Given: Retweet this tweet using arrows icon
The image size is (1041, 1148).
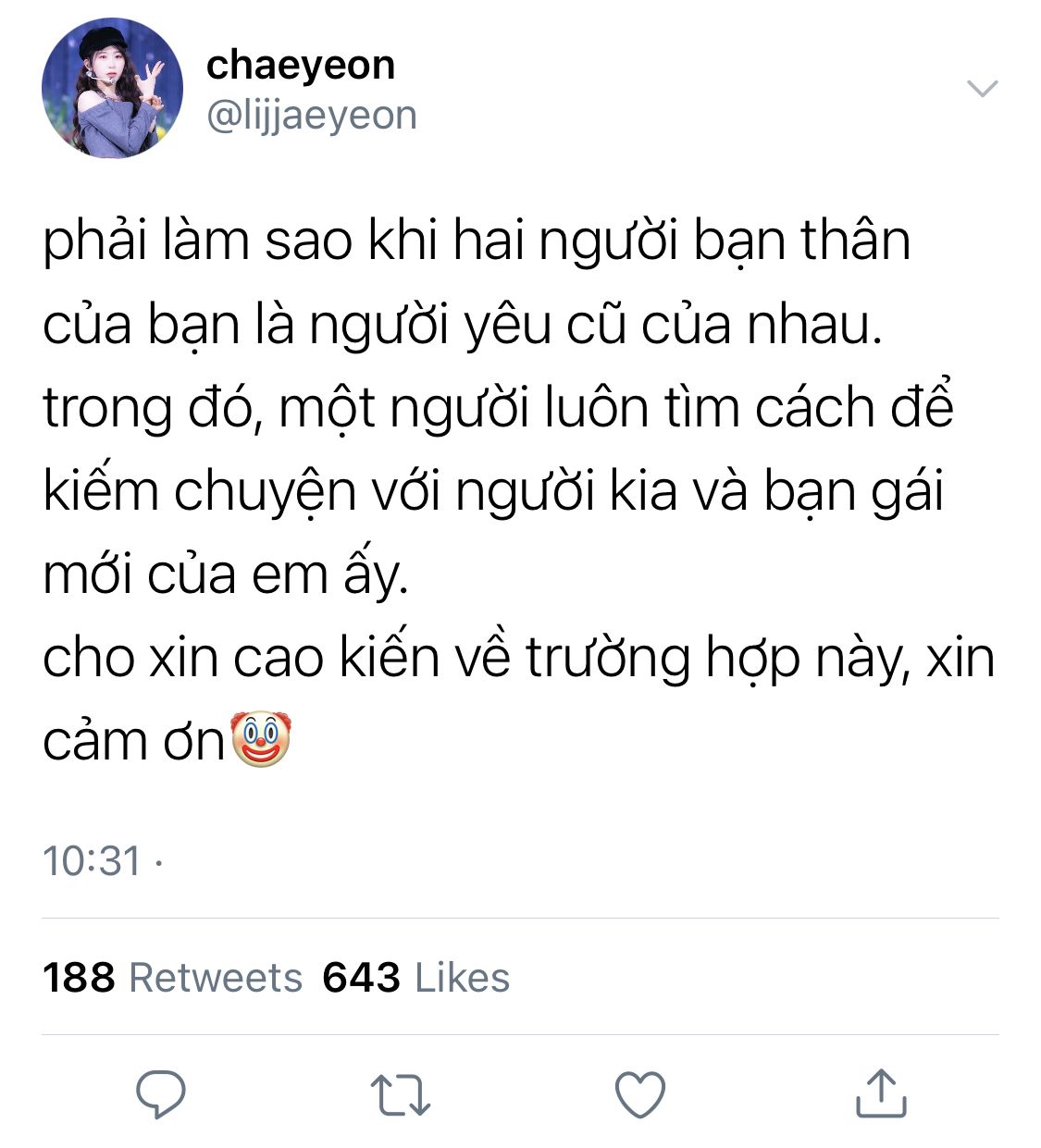Looking at the screenshot, I should click(401, 1094).
